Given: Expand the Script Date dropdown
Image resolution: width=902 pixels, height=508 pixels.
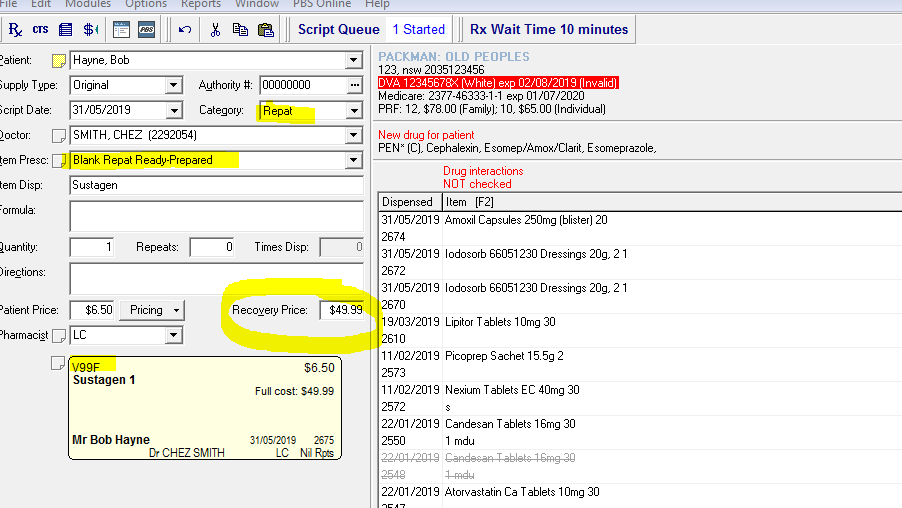Looking at the screenshot, I should 175,111.
